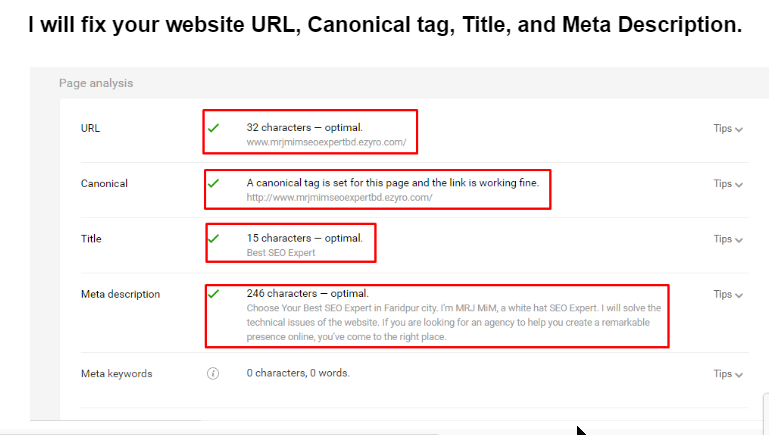Viewport: 769px width, 435px height.
Task: Click the 'Best SEO Expert' title text
Action: [x=281, y=253]
